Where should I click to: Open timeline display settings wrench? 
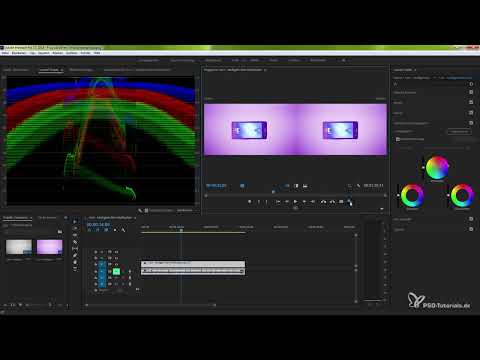(x=123, y=230)
